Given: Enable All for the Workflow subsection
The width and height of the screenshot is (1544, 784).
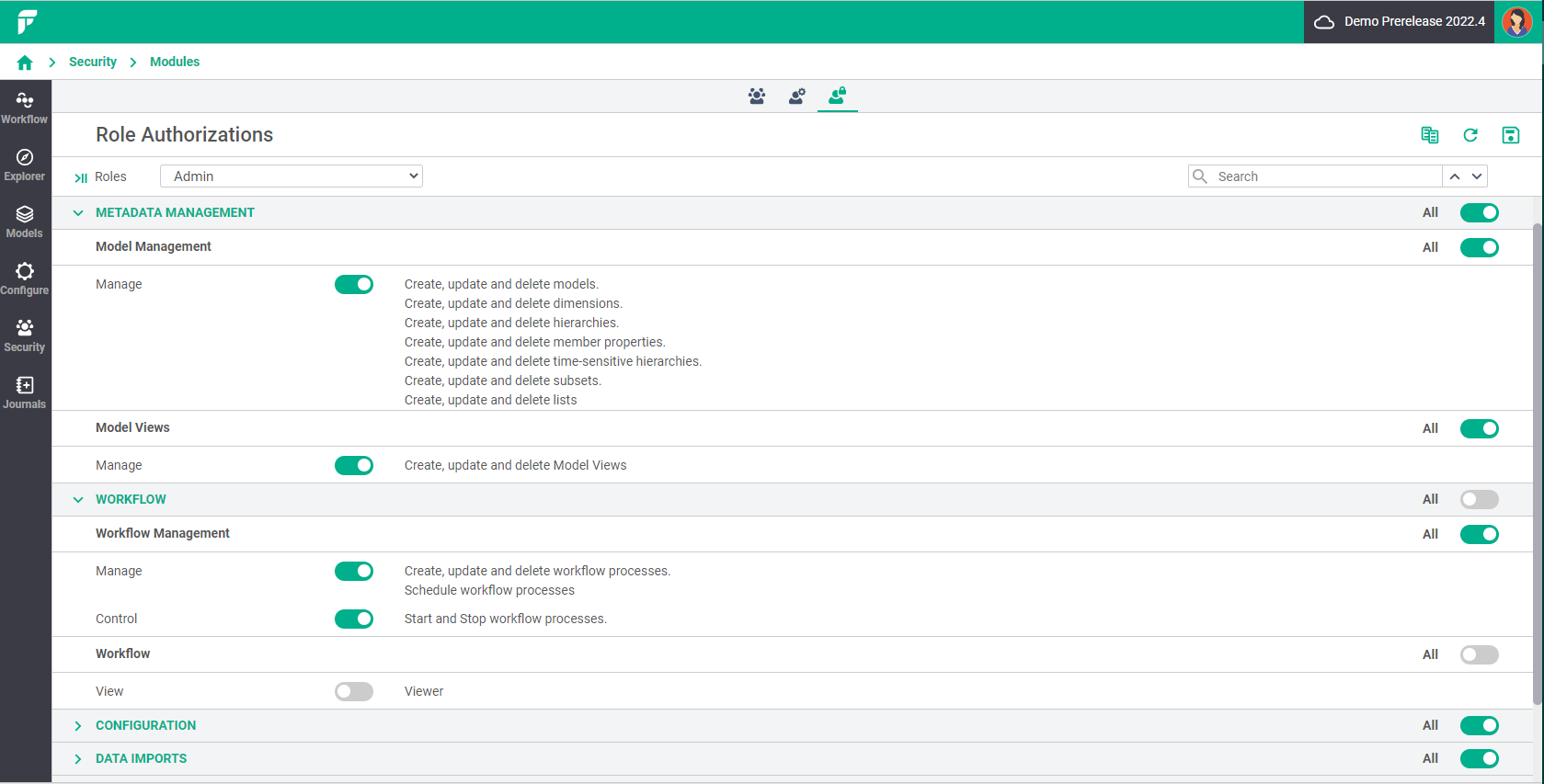Looking at the screenshot, I should (x=1480, y=655).
